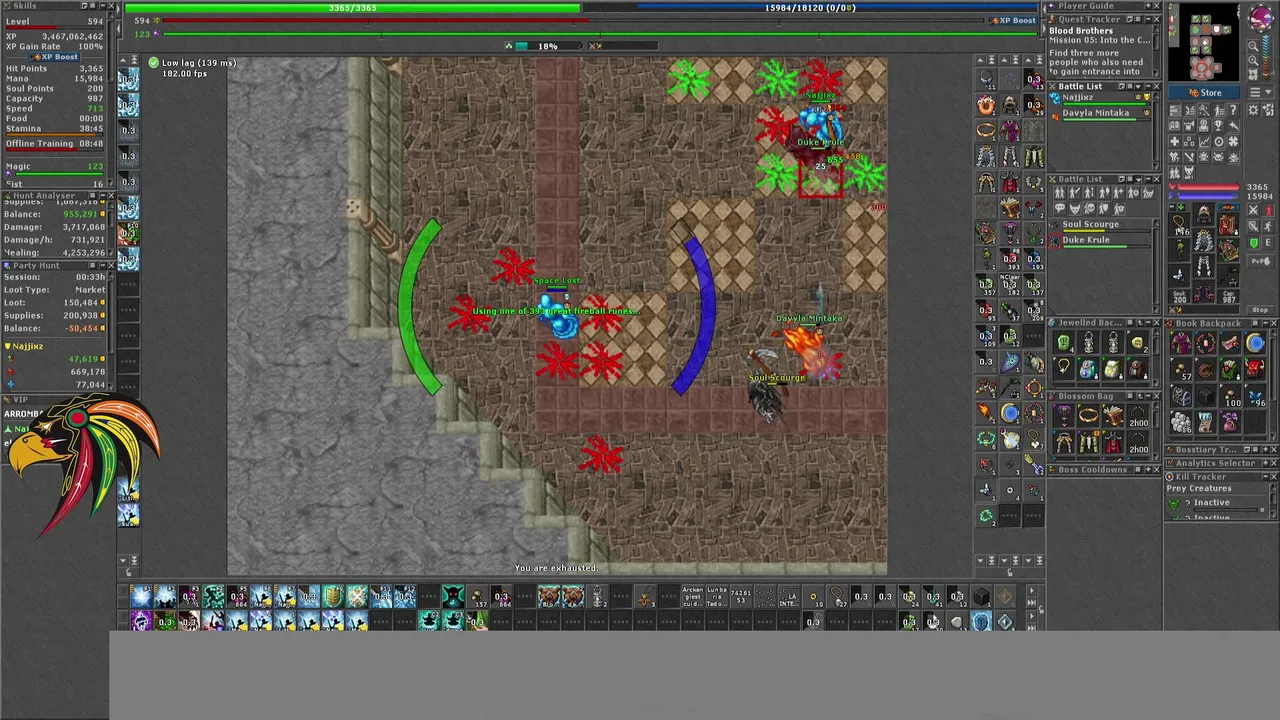The image size is (1280, 720).
Task: Click the first bear icon on action bar
Action: pyautogui.click(x=549, y=596)
